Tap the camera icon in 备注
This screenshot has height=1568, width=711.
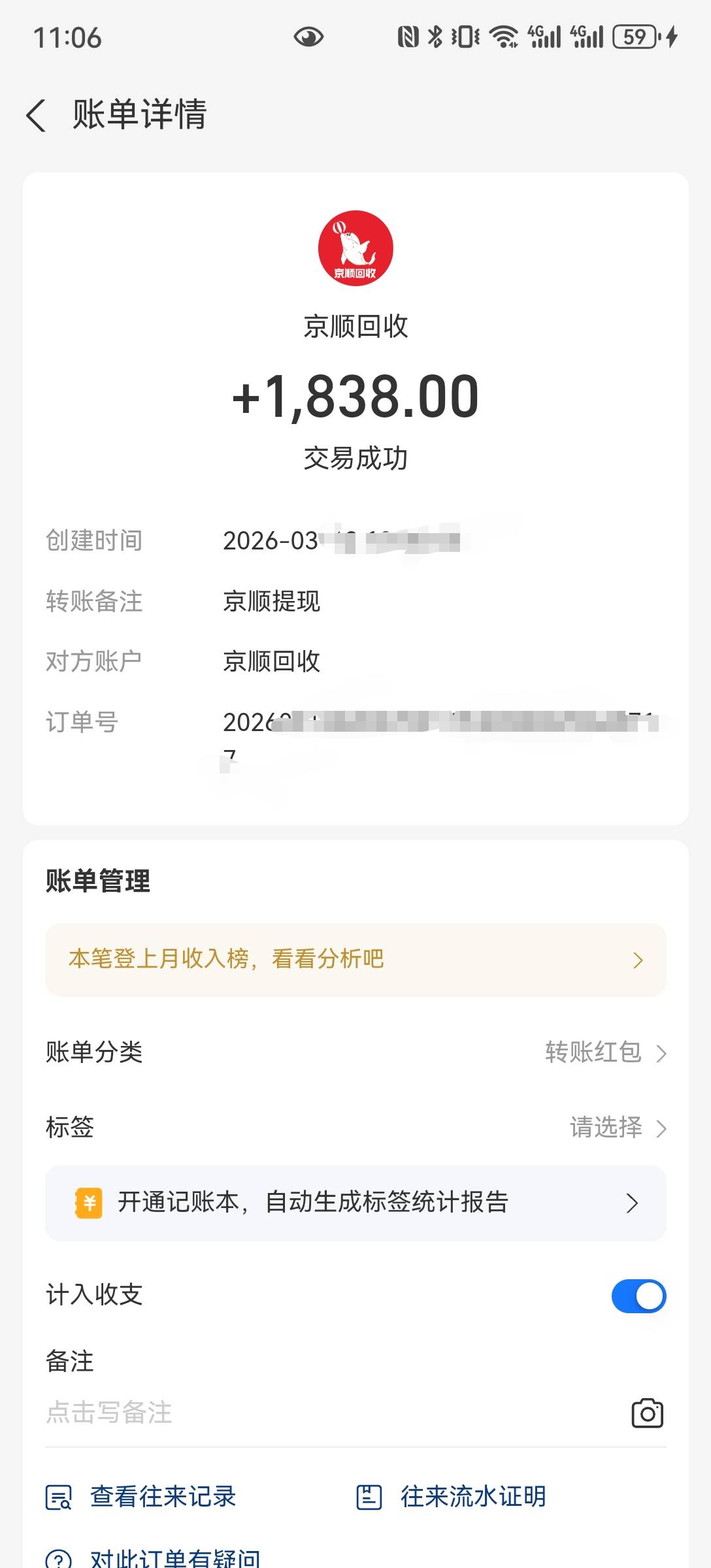tap(647, 1413)
